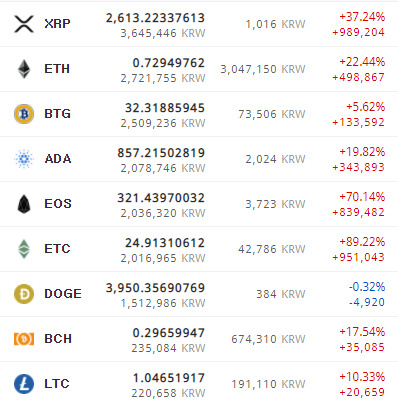398x405 pixels.
Task: Select the Dogecoin gold icon
Action: point(24,294)
